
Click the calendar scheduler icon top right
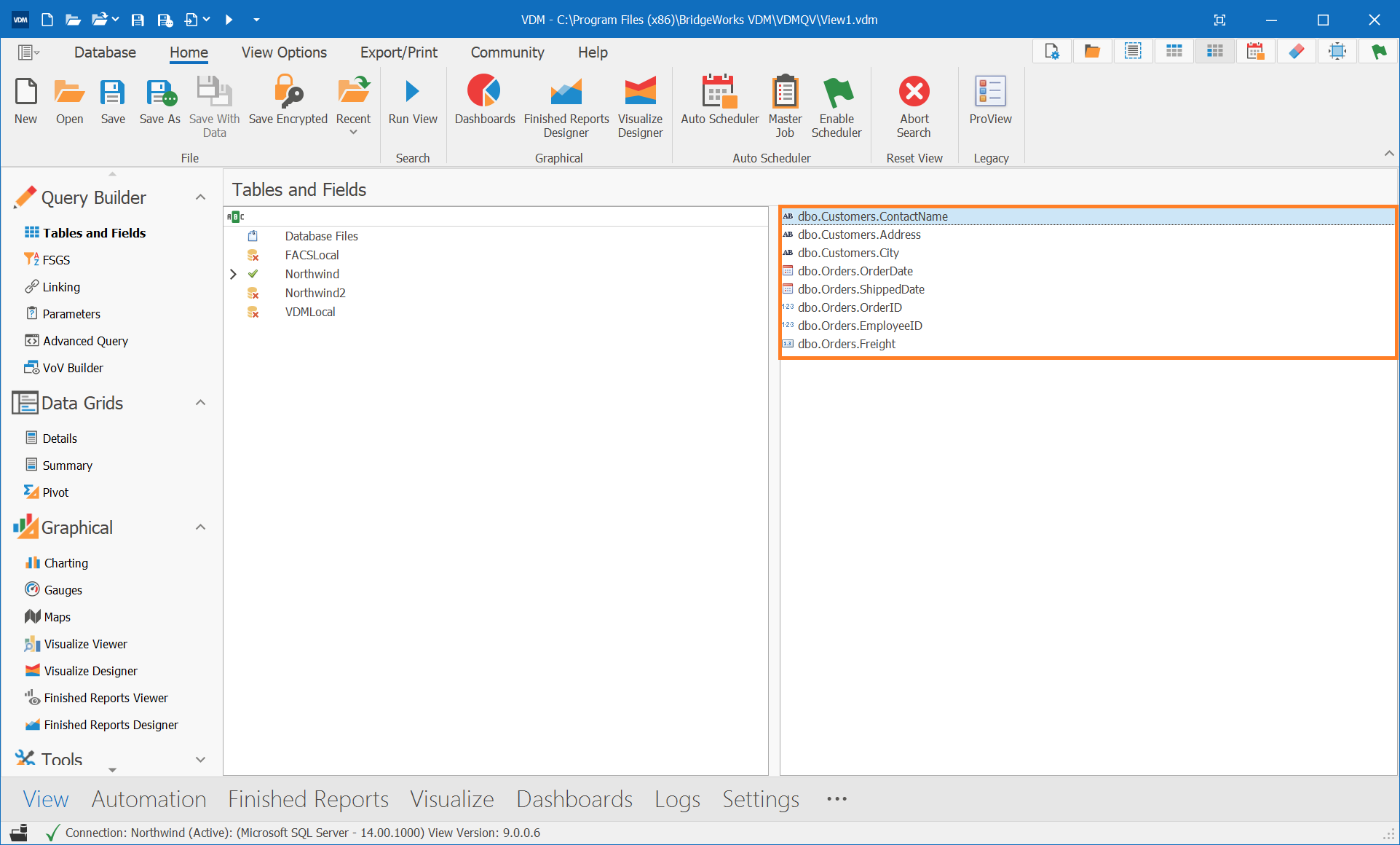(1255, 52)
